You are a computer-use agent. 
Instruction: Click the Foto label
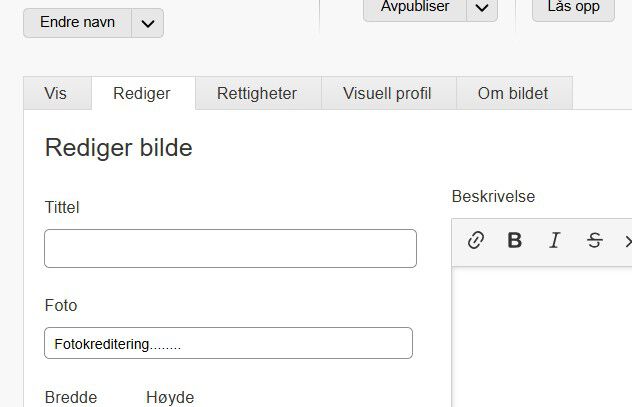click(x=61, y=305)
